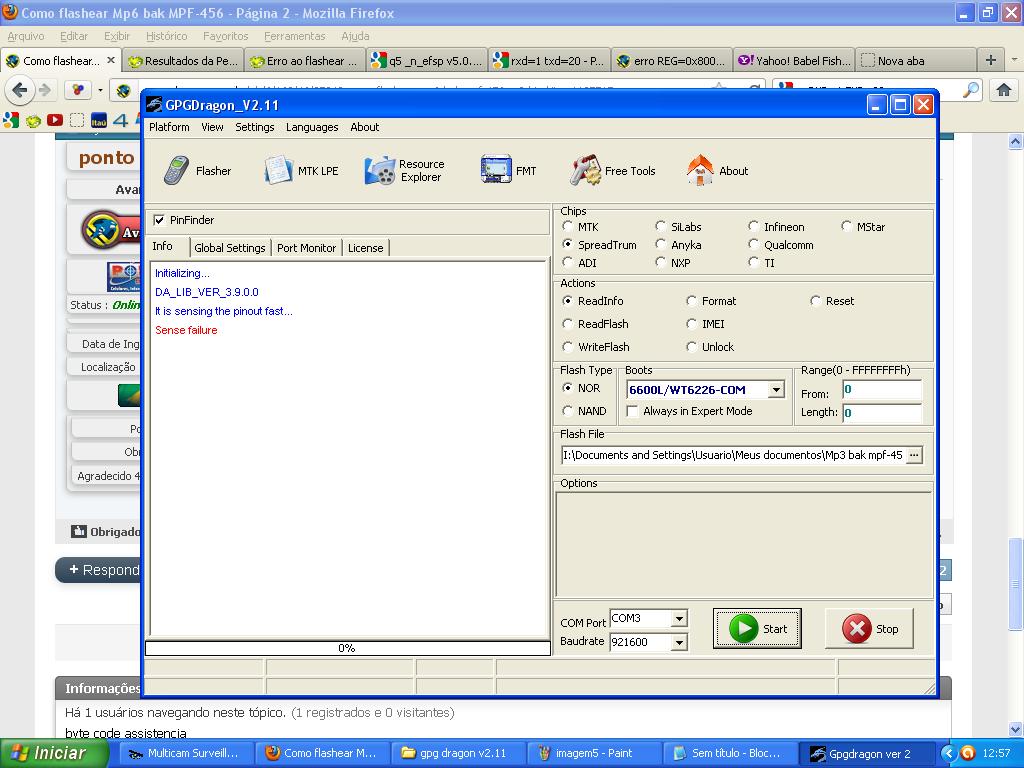Viewport: 1024px width, 768px height.
Task: Click the Range Length input field
Action: [882, 413]
